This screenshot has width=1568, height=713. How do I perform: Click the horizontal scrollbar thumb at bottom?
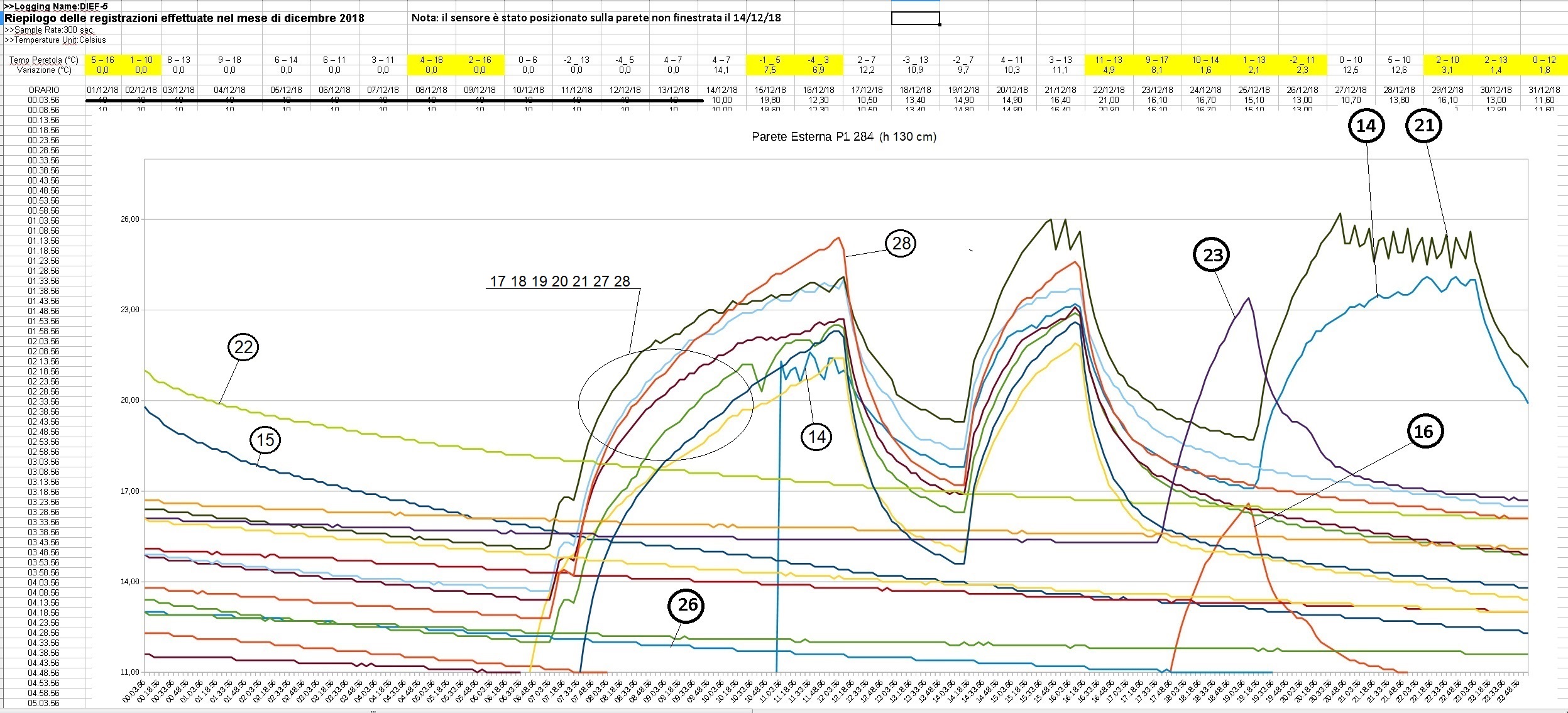pyautogui.click(x=374, y=711)
